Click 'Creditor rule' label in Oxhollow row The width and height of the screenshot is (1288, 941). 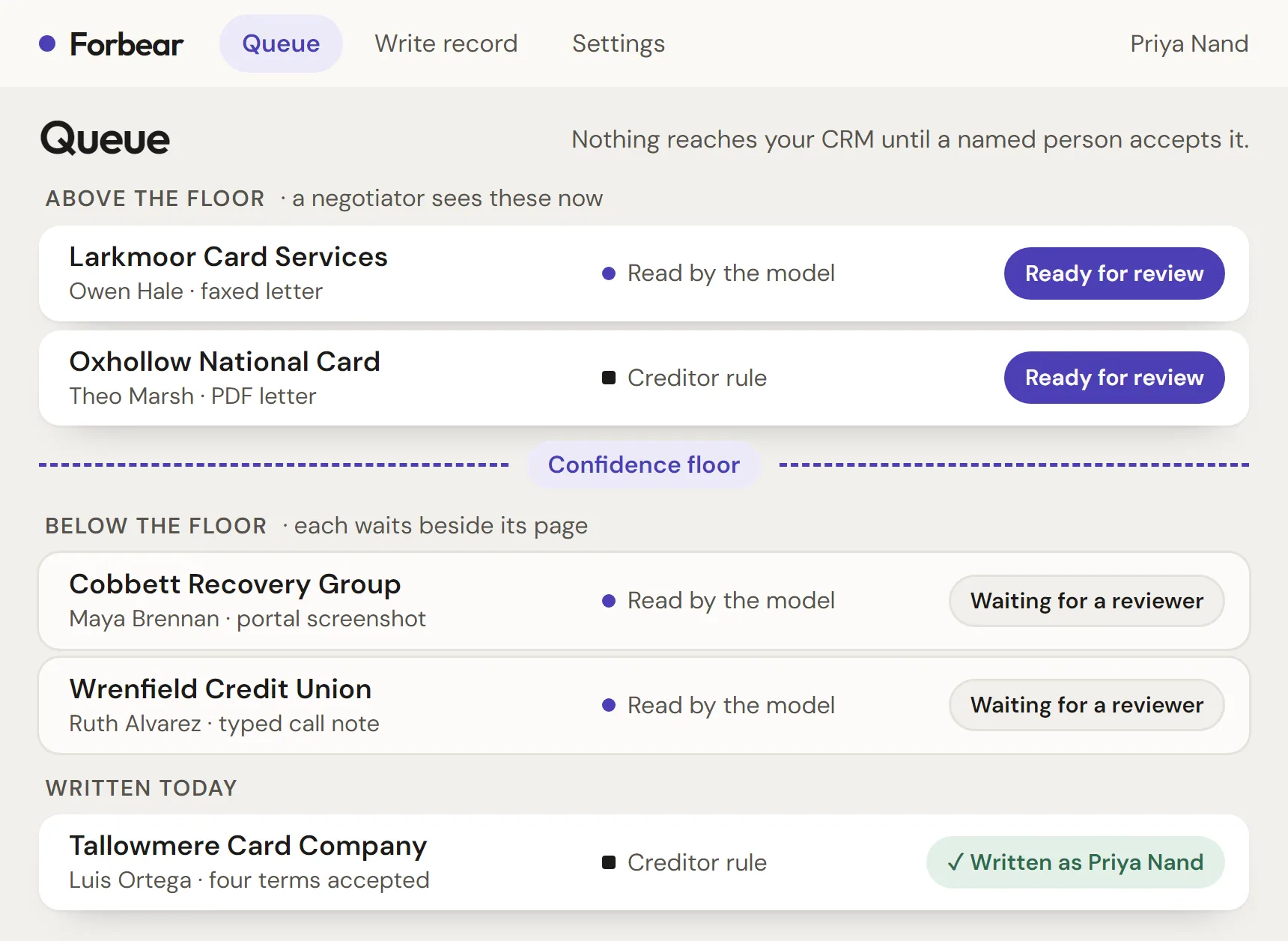tap(697, 378)
